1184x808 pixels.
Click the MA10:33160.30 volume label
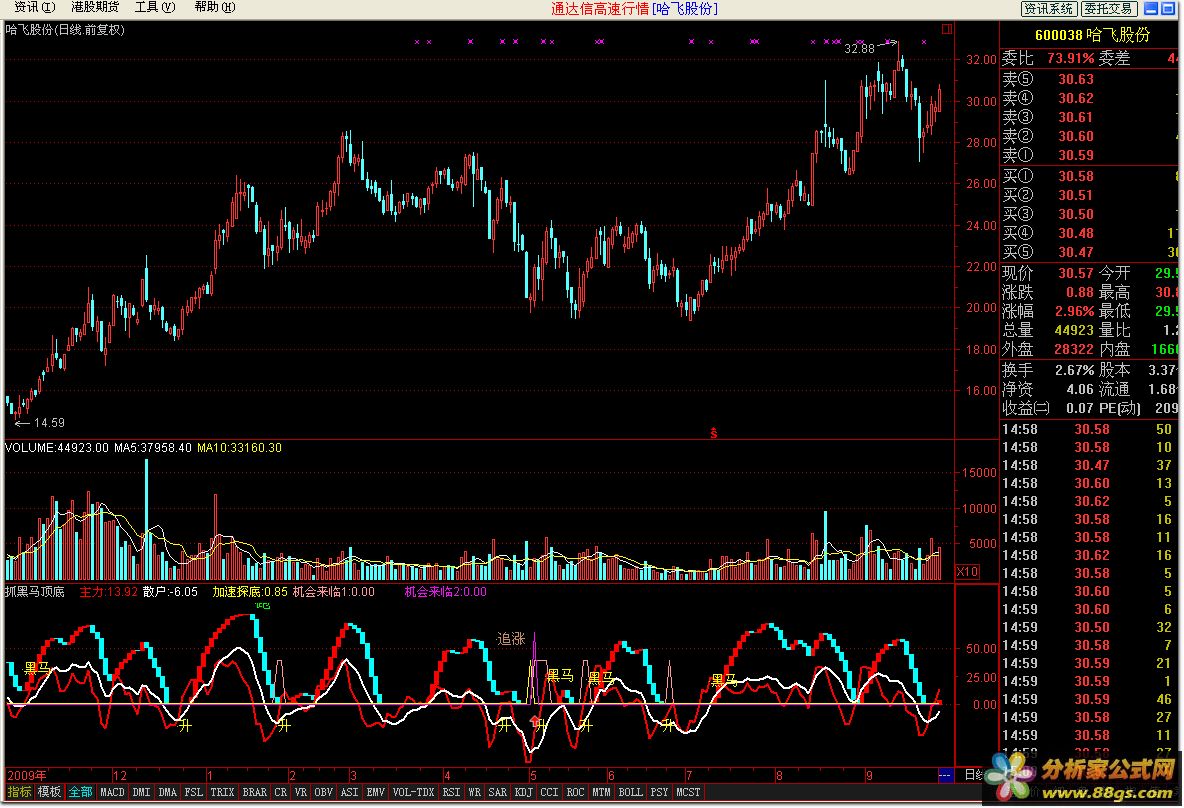[x=239, y=448]
